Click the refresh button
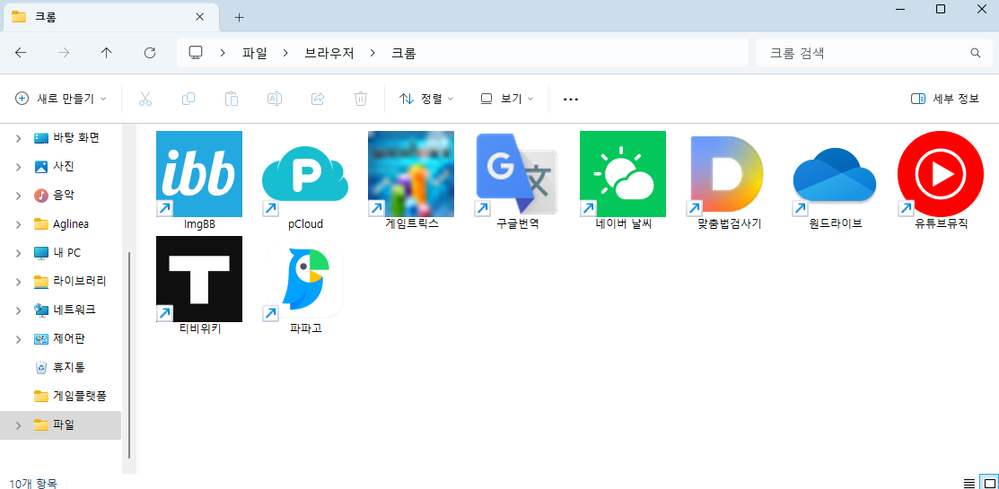 tap(150, 52)
